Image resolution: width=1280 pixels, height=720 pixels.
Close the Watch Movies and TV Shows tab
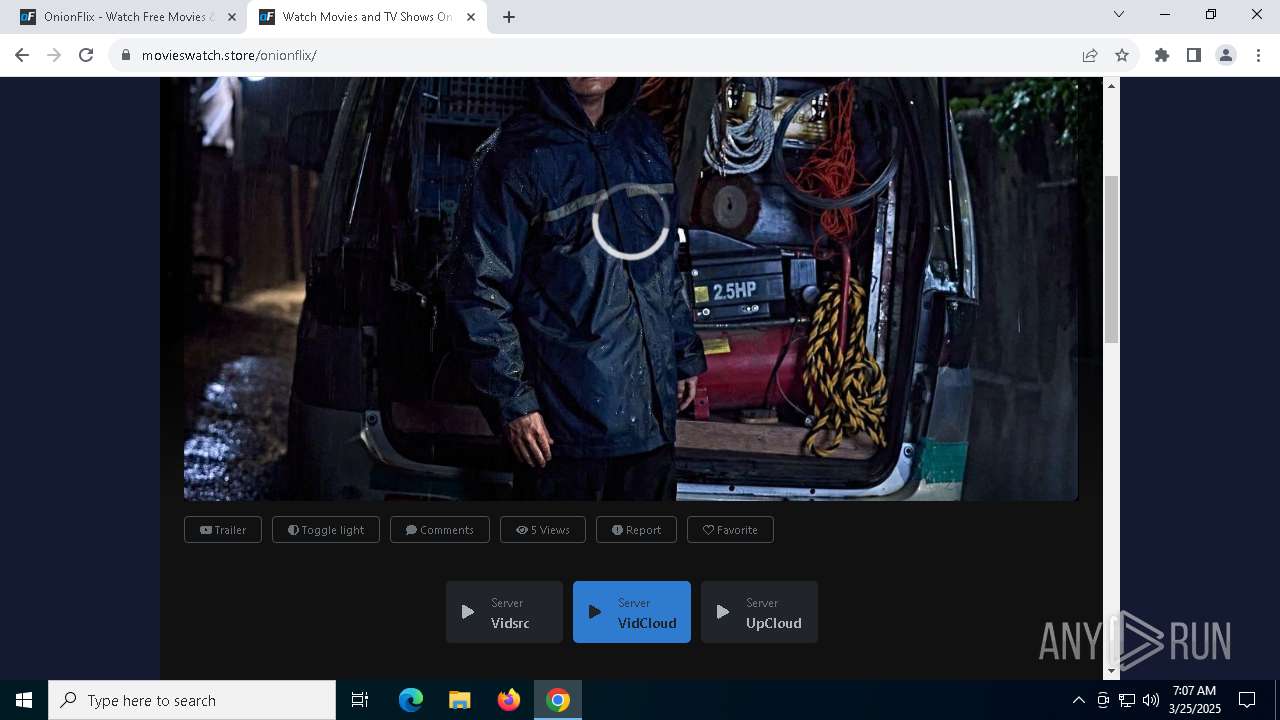(471, 17)
